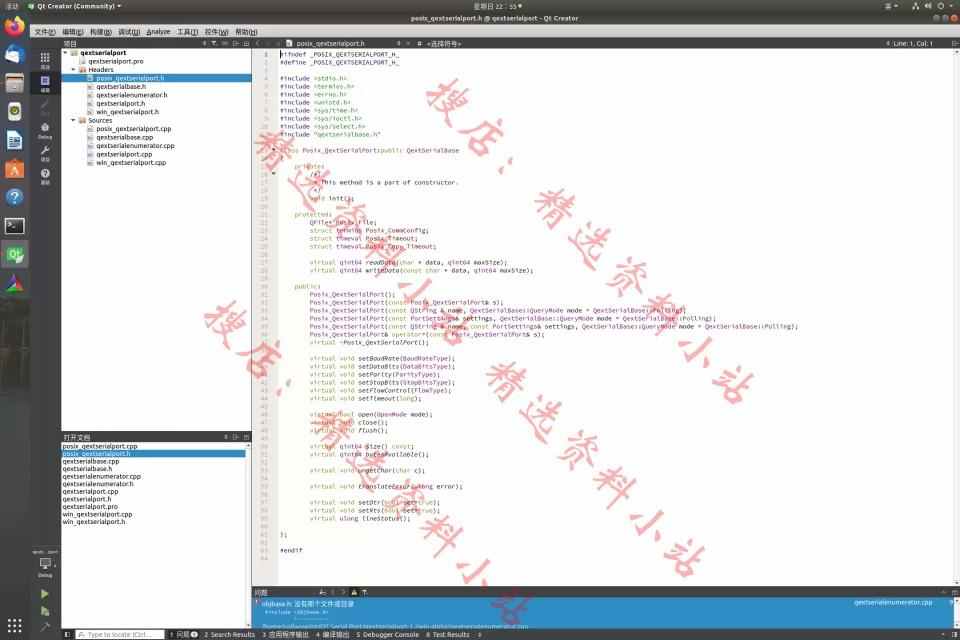Open Projects mode with the wrench icon

(x=45, y=152)
